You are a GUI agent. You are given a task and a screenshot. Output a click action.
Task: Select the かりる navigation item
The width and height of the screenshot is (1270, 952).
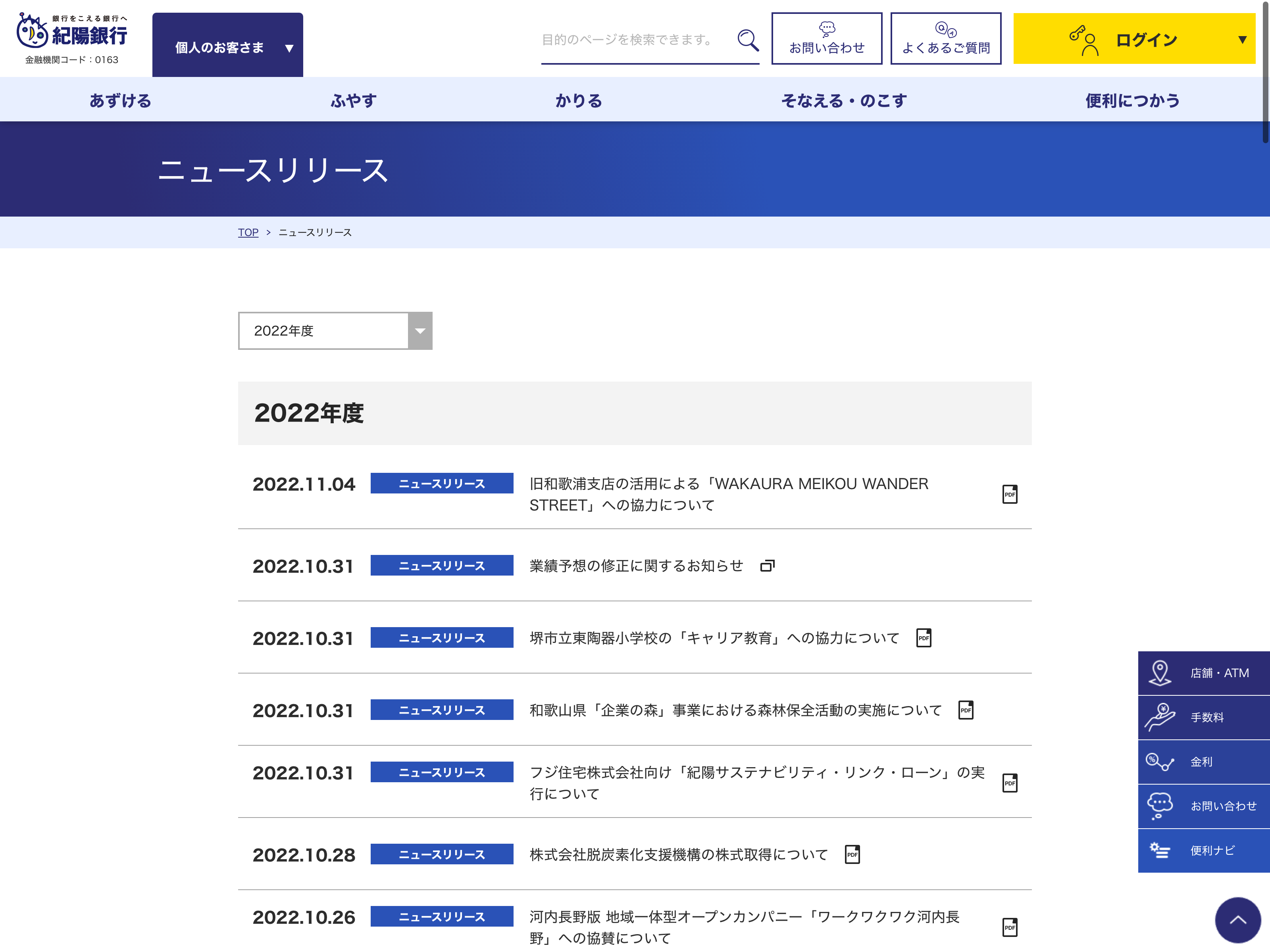[x=579, y=100]
